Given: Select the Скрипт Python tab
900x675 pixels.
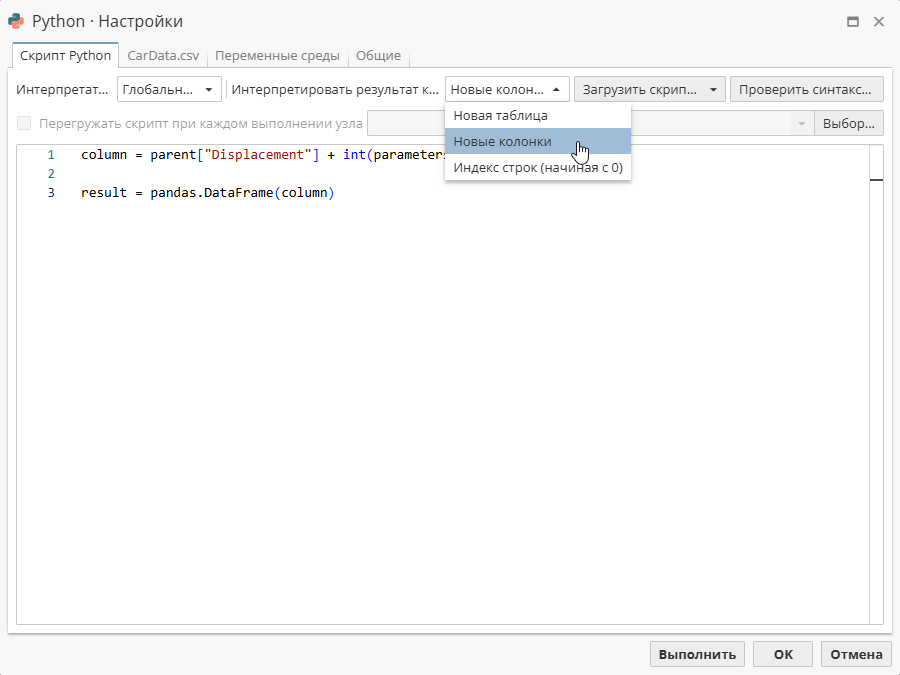Looking at the screenshot, I should click(x=65, y=55).
